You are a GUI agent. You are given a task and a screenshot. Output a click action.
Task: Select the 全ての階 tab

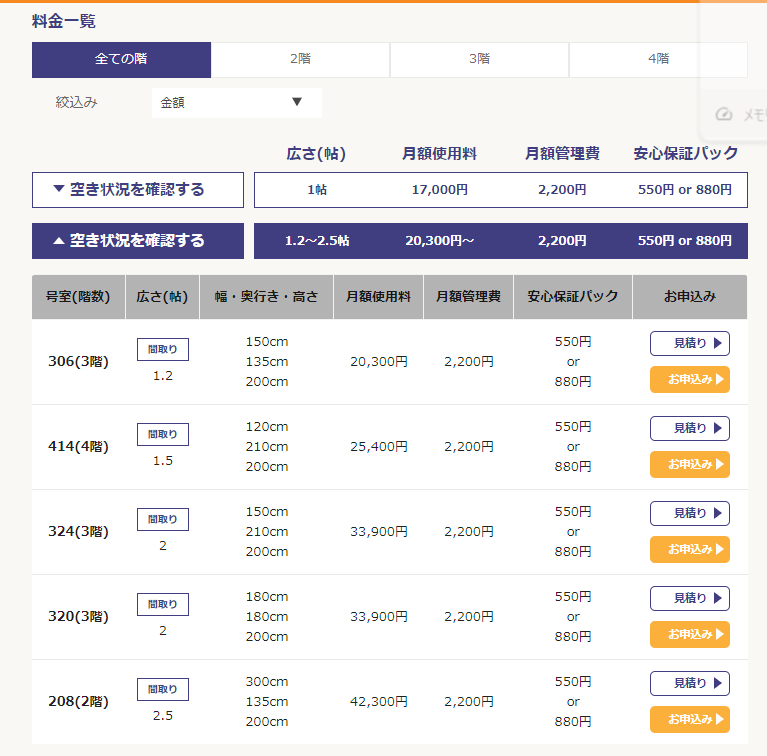(121, 60)
